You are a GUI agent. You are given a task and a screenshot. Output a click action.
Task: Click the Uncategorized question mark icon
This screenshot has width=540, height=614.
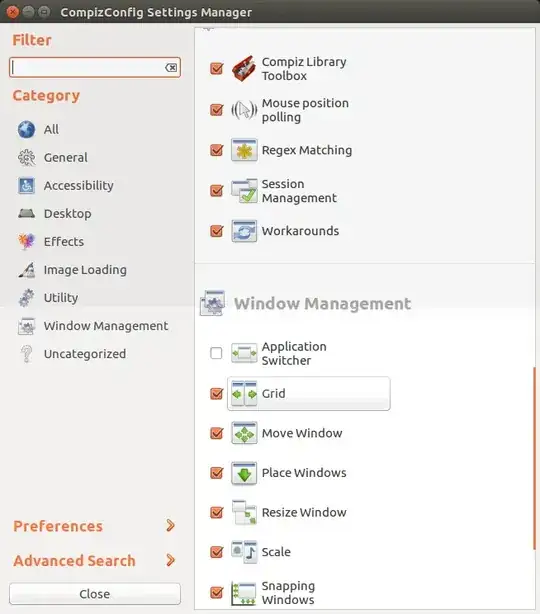(x=26, y=354)
